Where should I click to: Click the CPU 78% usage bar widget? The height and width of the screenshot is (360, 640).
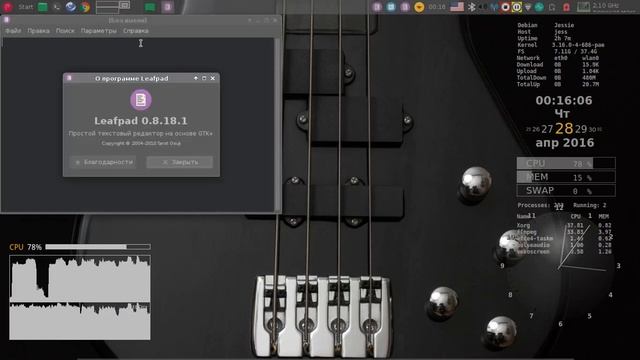coord(80,247)
